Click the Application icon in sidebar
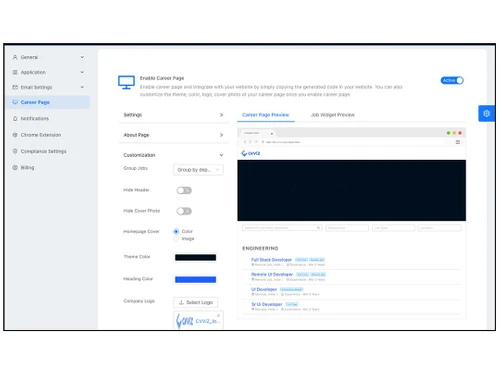The height and width of the screenshot is (375, 500). click(x=15, y=72)
